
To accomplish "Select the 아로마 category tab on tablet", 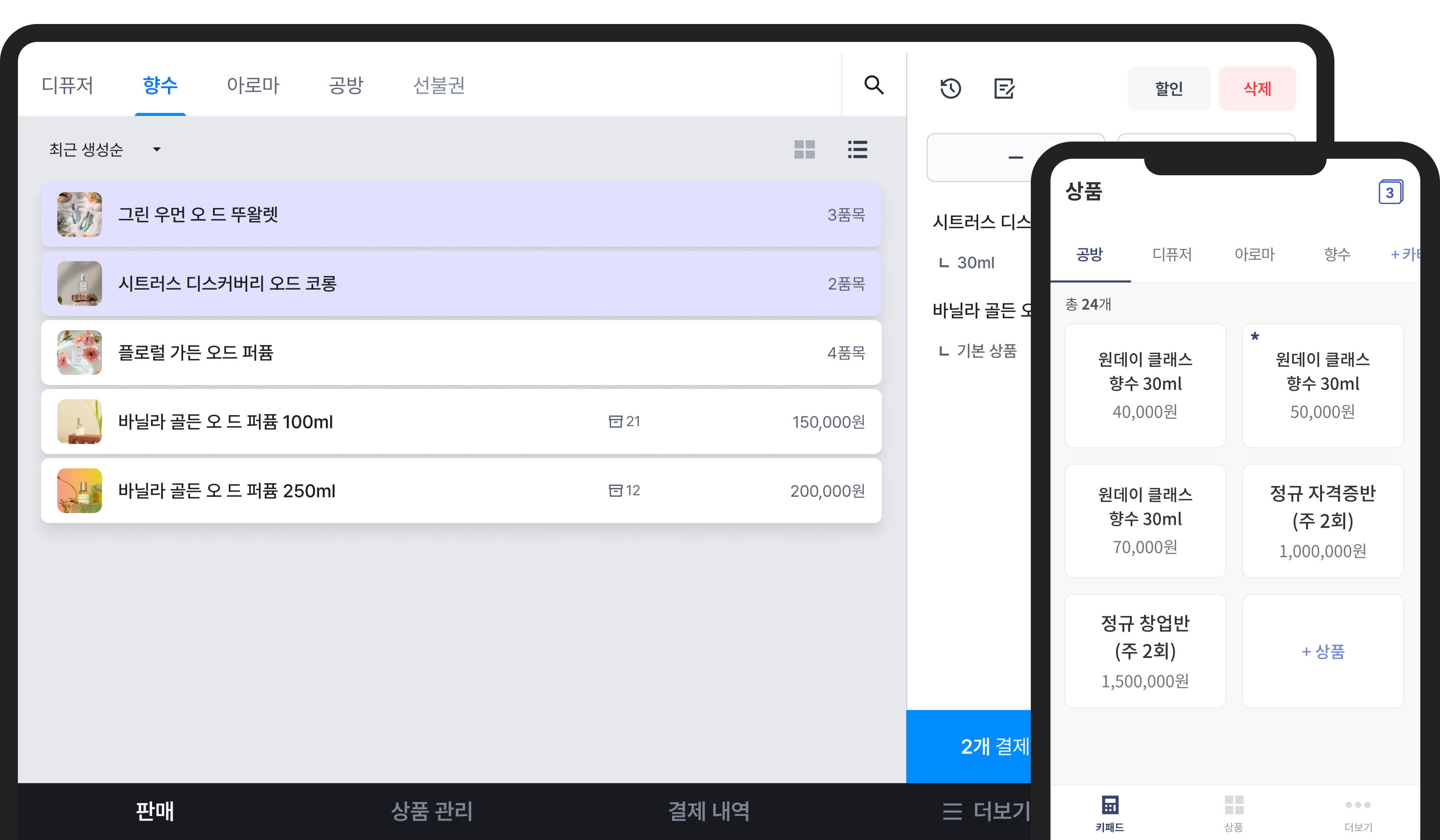I will pyautogui.click(x=253, y=85).
